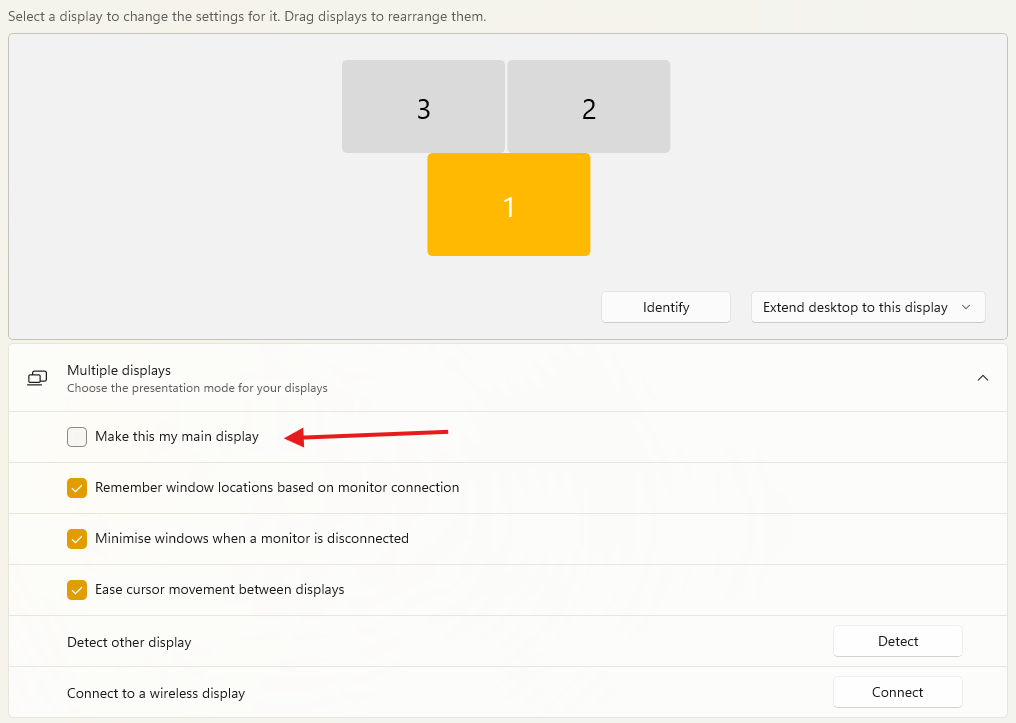
Task: Enable Make this my main display
Action: coord(77,437)
